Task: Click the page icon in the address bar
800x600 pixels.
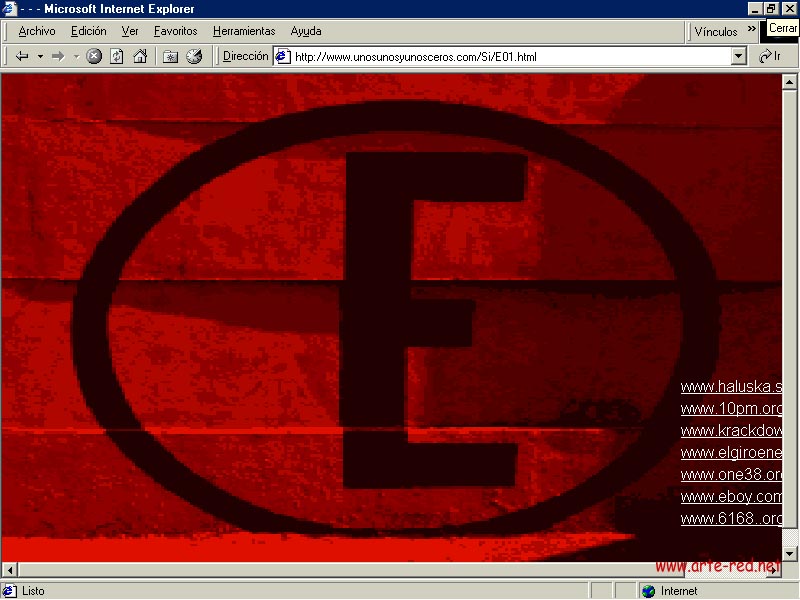Action: 283,57
